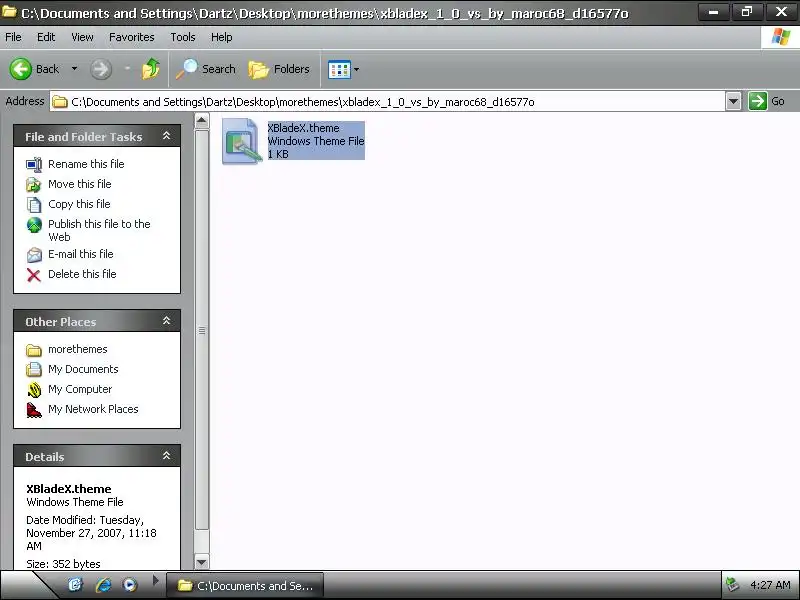Collapse the Details panel
Screen dimensions: 800x600
pyautogui.click(x=166, y=456)
